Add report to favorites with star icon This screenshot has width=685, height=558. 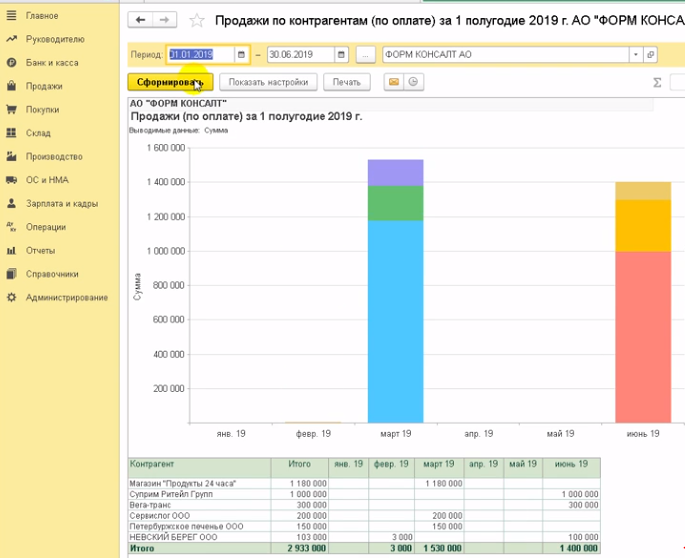(x=197, y=21)
